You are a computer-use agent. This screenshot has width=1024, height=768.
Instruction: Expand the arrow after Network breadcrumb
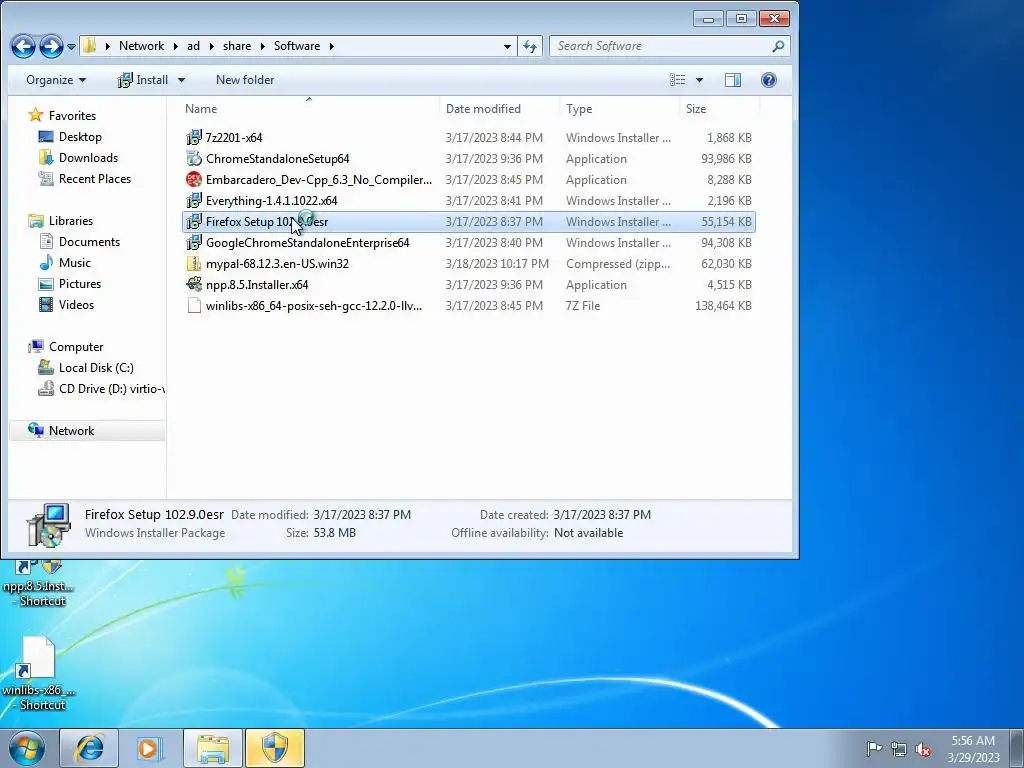176,46
